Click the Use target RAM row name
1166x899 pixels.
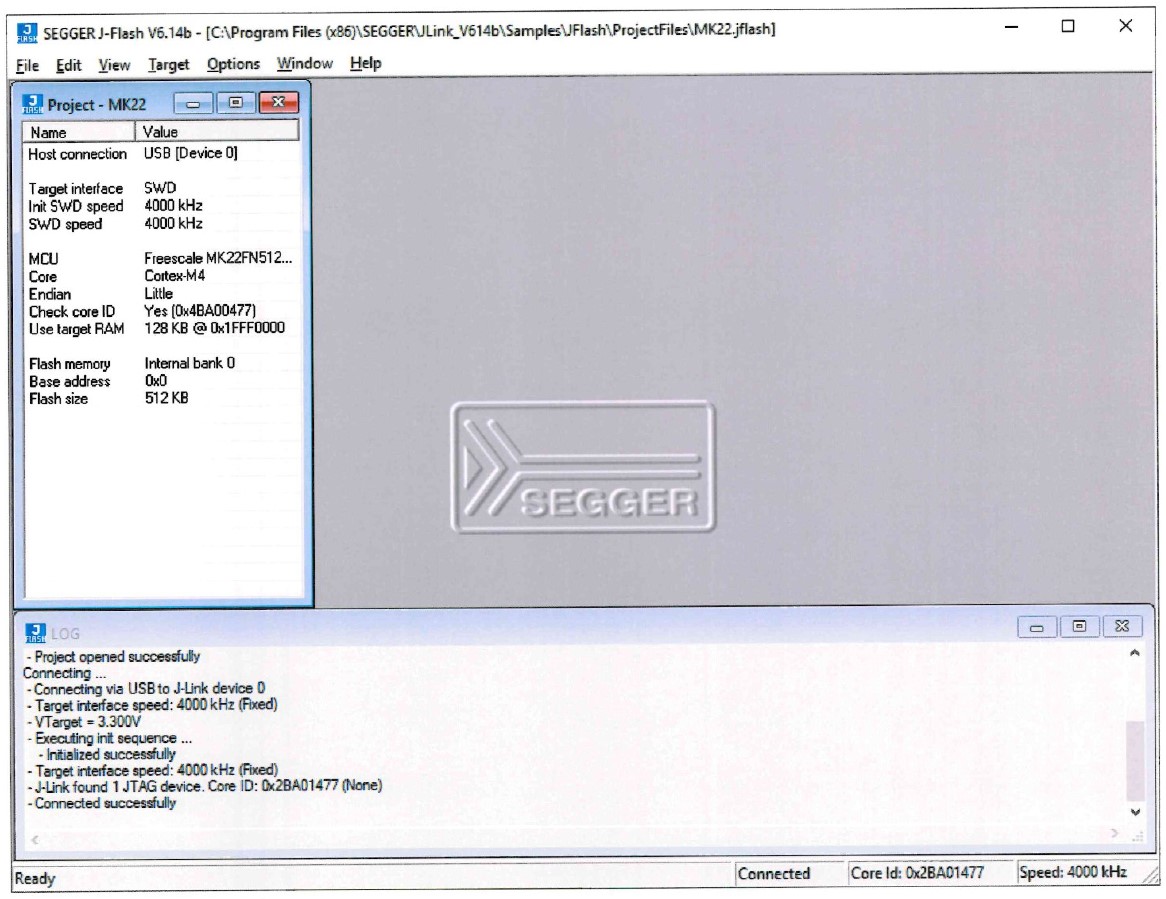76,329
